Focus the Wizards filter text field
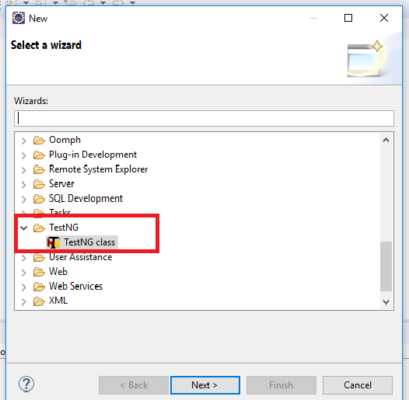Screen dimensions: 409x400 pyautogui.click(x=204, y=118)
